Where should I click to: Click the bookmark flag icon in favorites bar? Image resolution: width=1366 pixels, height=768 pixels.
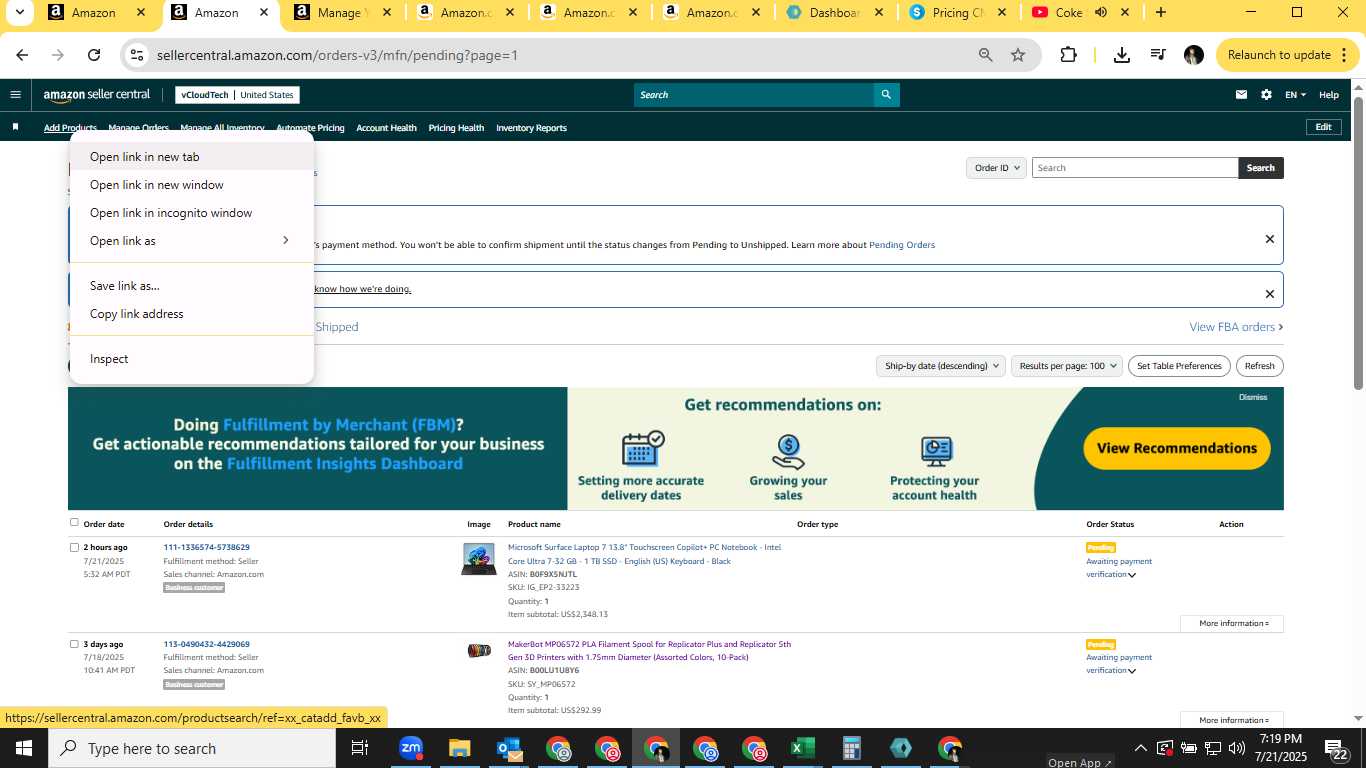pos(15,127)
